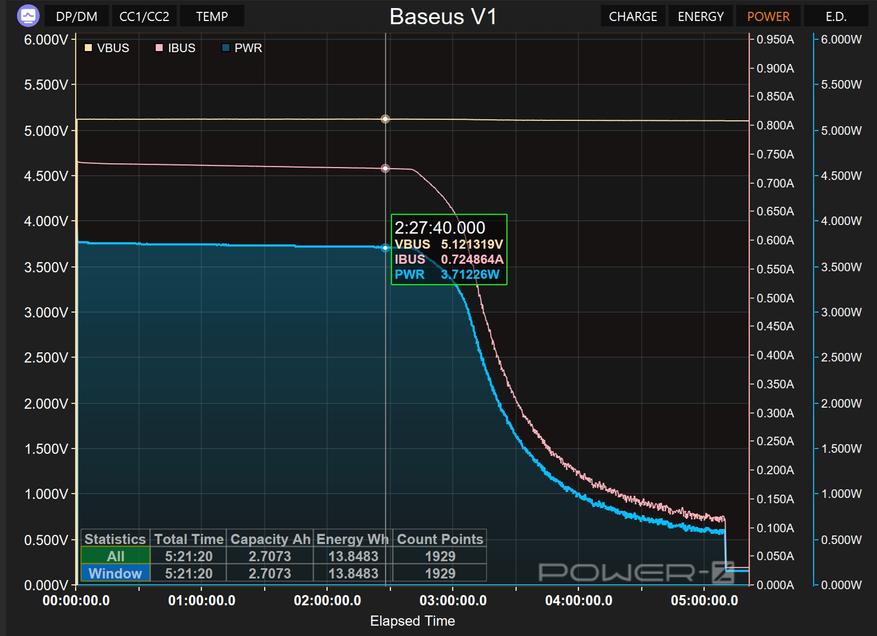Click the Elapsed Time axis label
877x636 pixels.
[412, 621]
